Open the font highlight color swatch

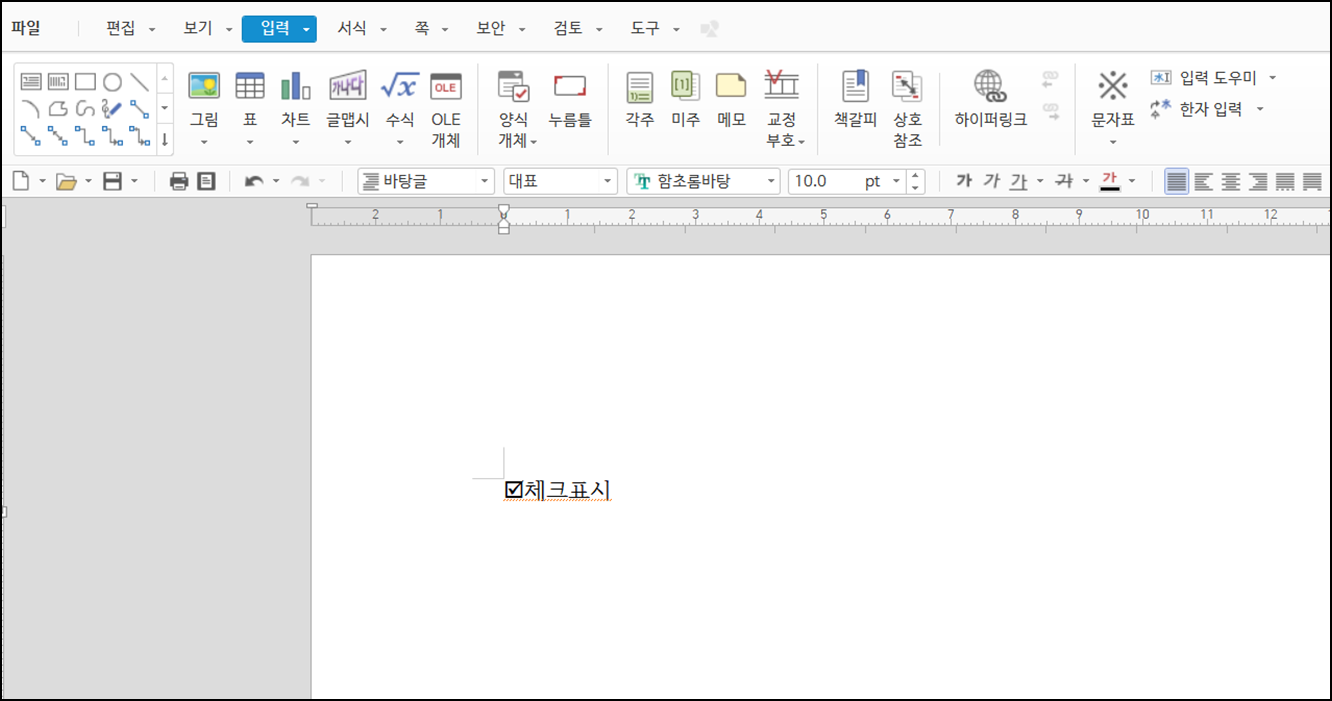1111,181
